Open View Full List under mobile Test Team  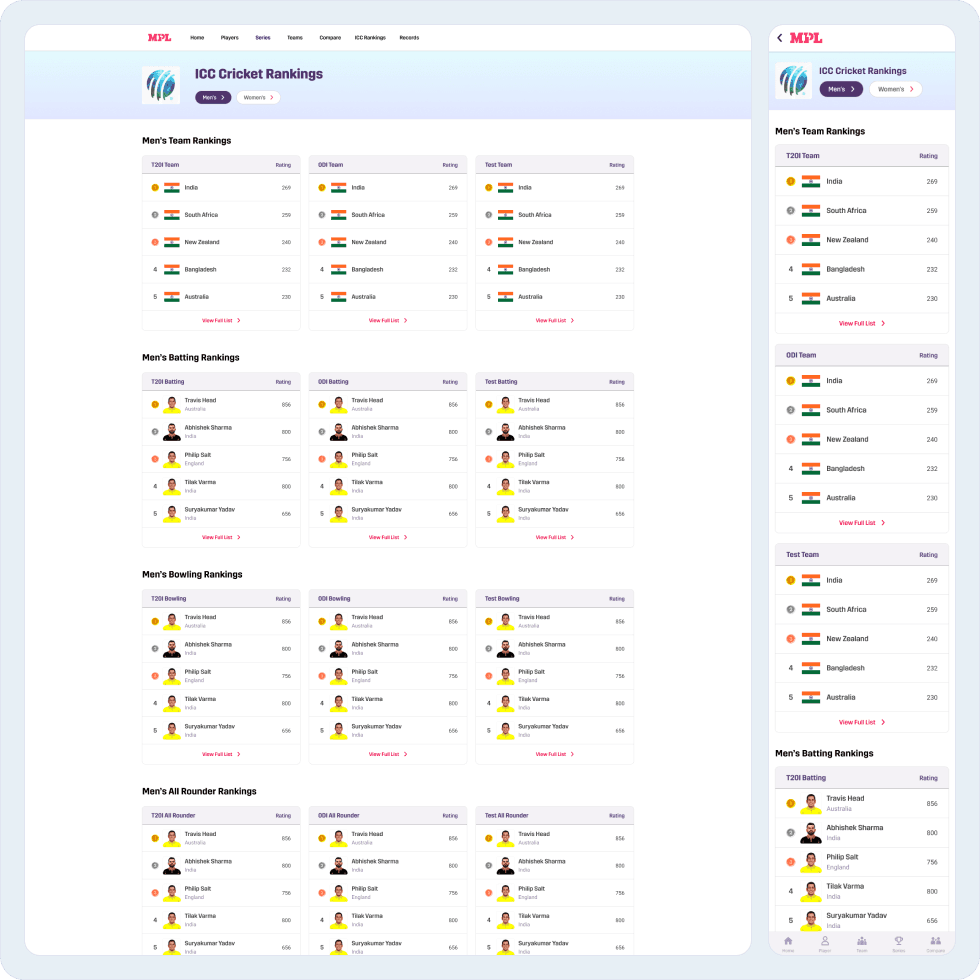862,722
